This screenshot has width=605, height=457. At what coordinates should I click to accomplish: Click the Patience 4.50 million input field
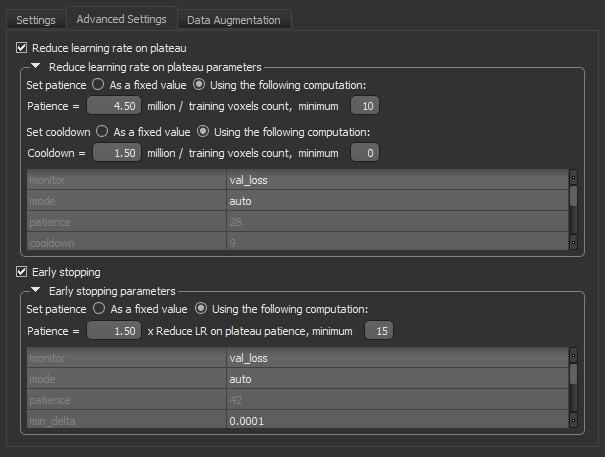114,105
